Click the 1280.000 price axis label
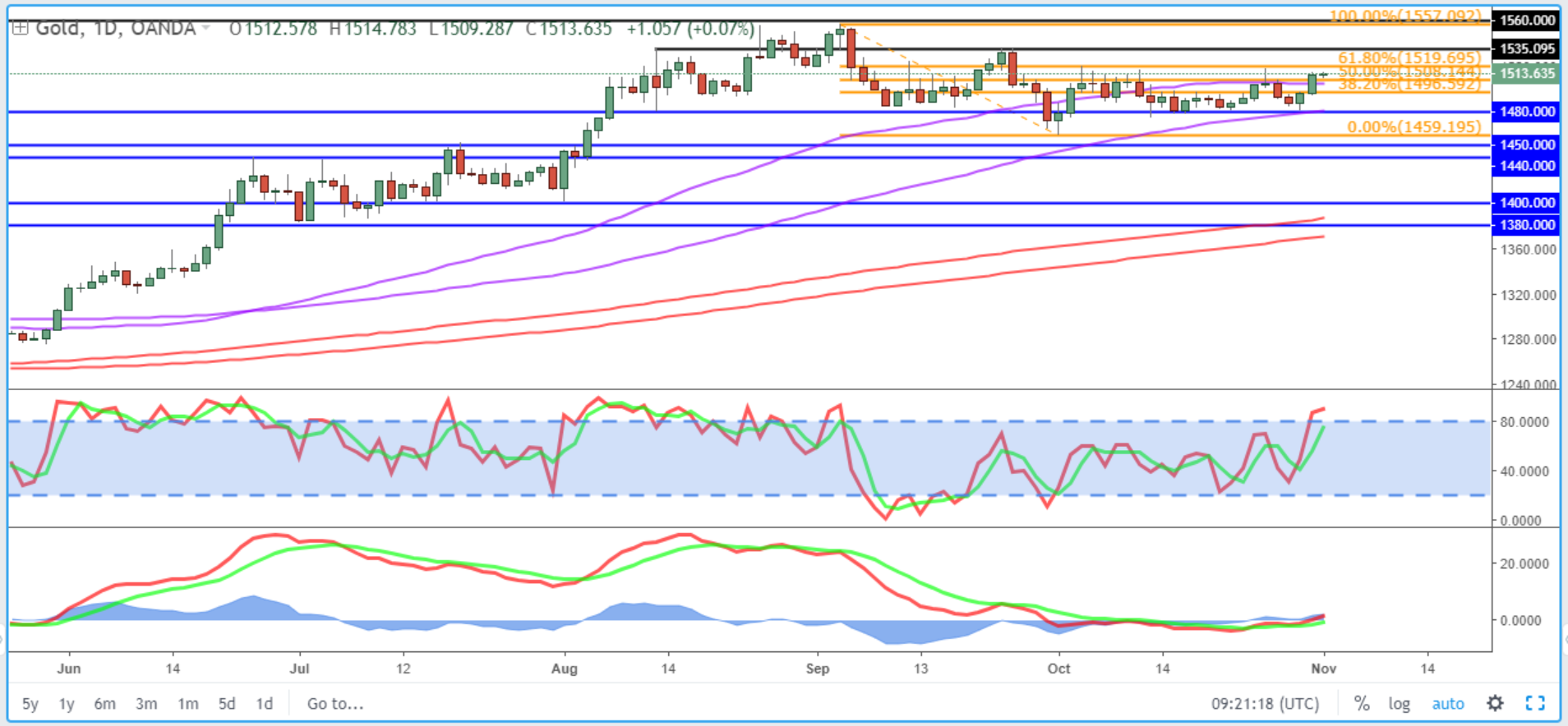Image resolution: width=1568 pixels, height=726 pixels. pos(1527,339)
